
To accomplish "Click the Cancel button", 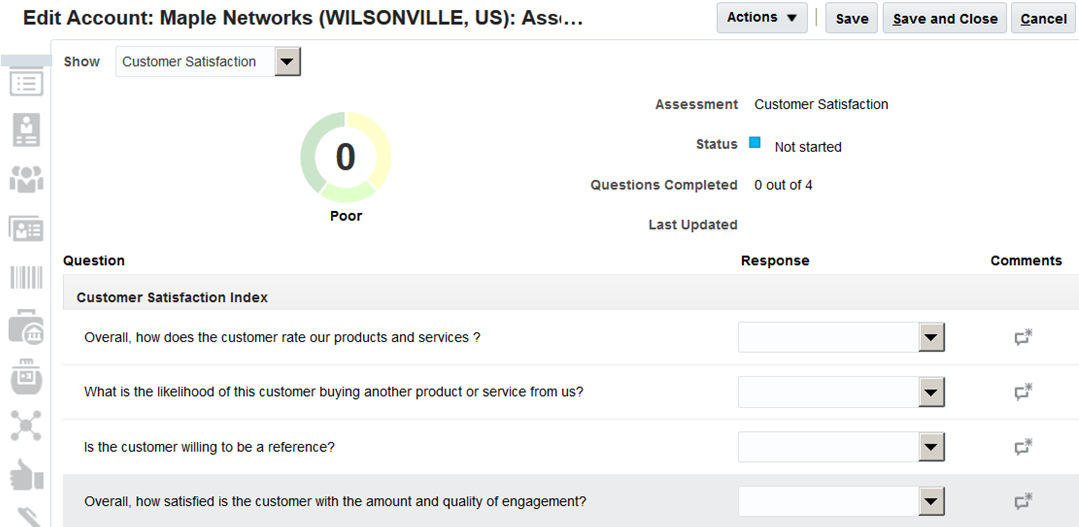I will (1044, 19).
